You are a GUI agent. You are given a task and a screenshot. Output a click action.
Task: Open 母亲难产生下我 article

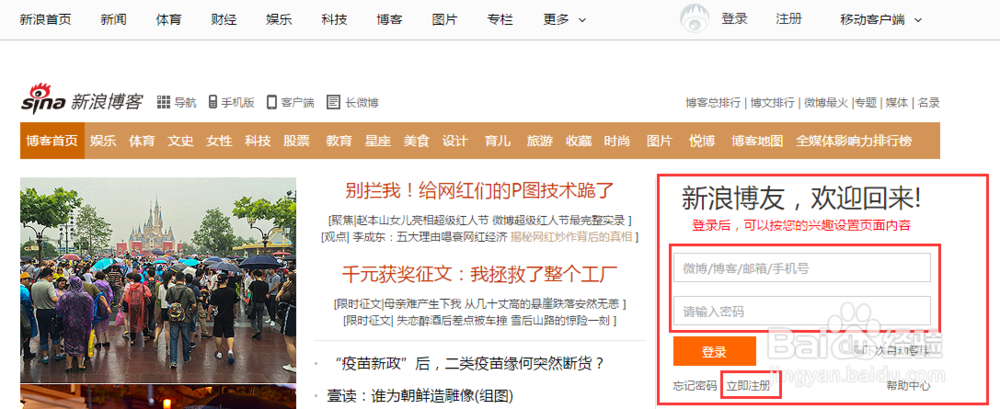(423, 304)
